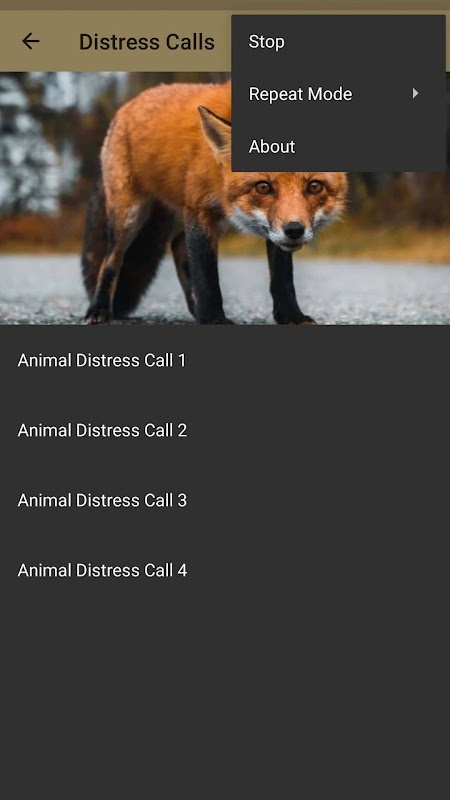Image resolution: width=450 pixels, height=800 pixels.
Task: Choose About in the popup menu
Action: tap(338, 146)
